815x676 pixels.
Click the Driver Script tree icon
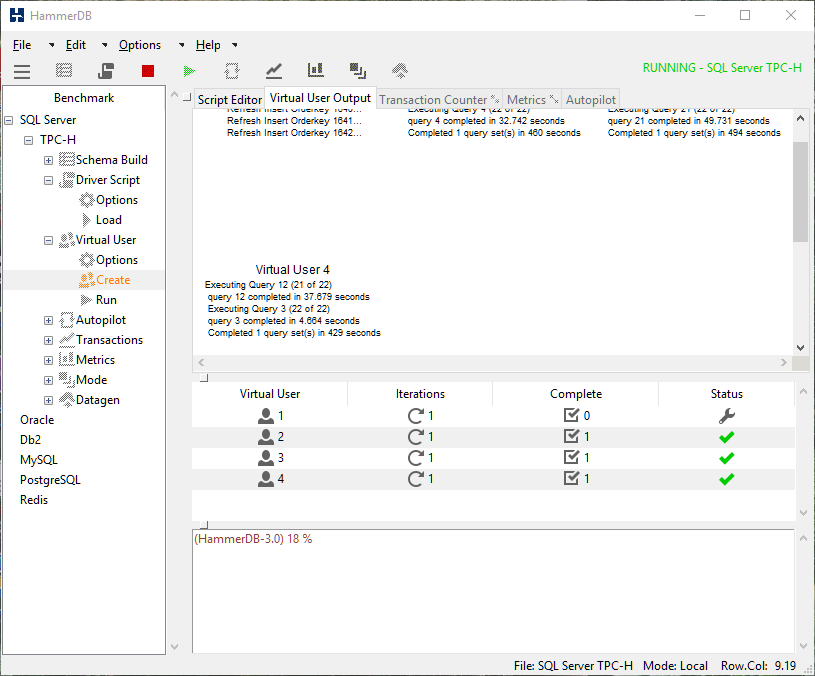(67, 180)
